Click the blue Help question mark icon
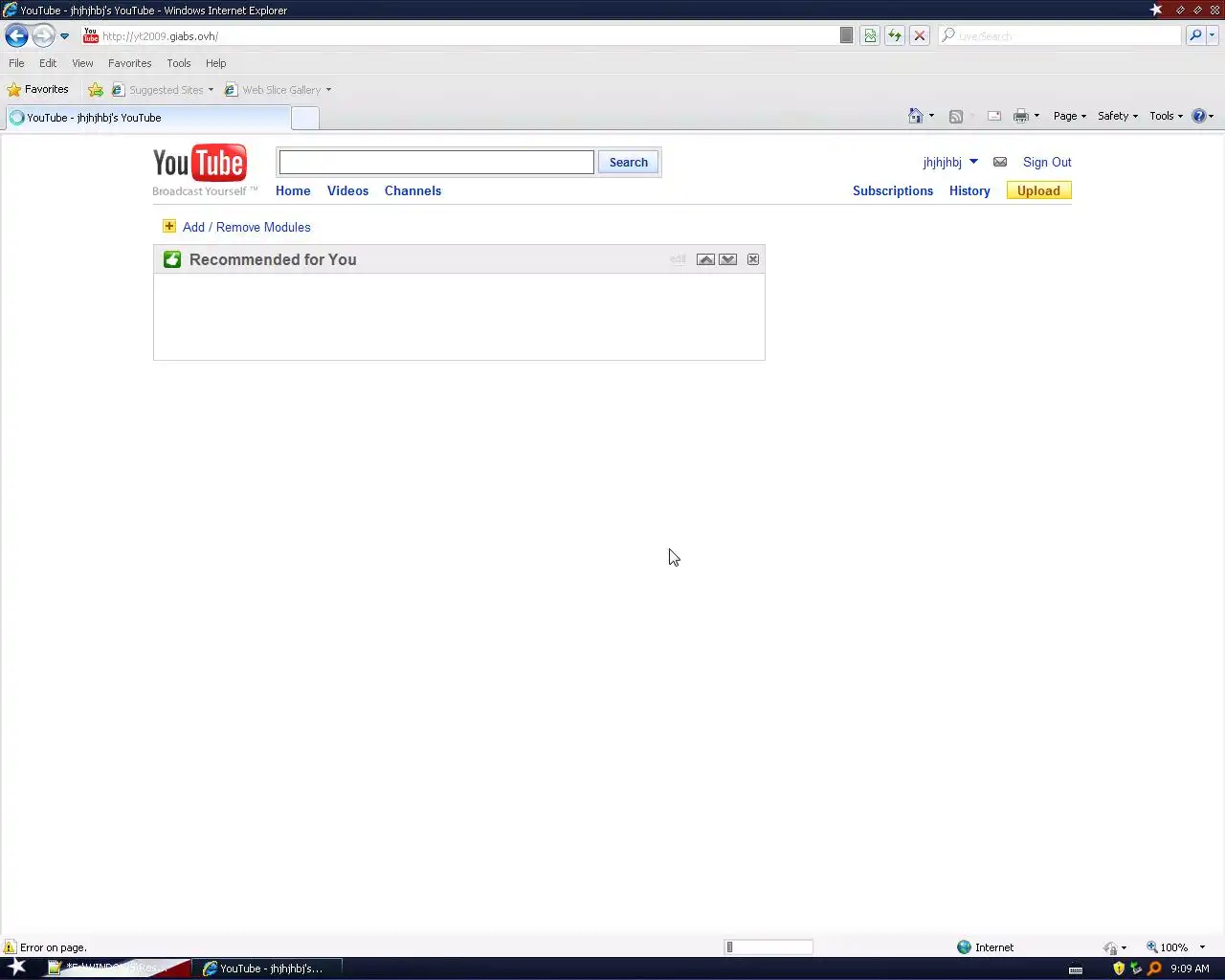The height and width of the screenshot is (980, 1225). click(1199, 116)
